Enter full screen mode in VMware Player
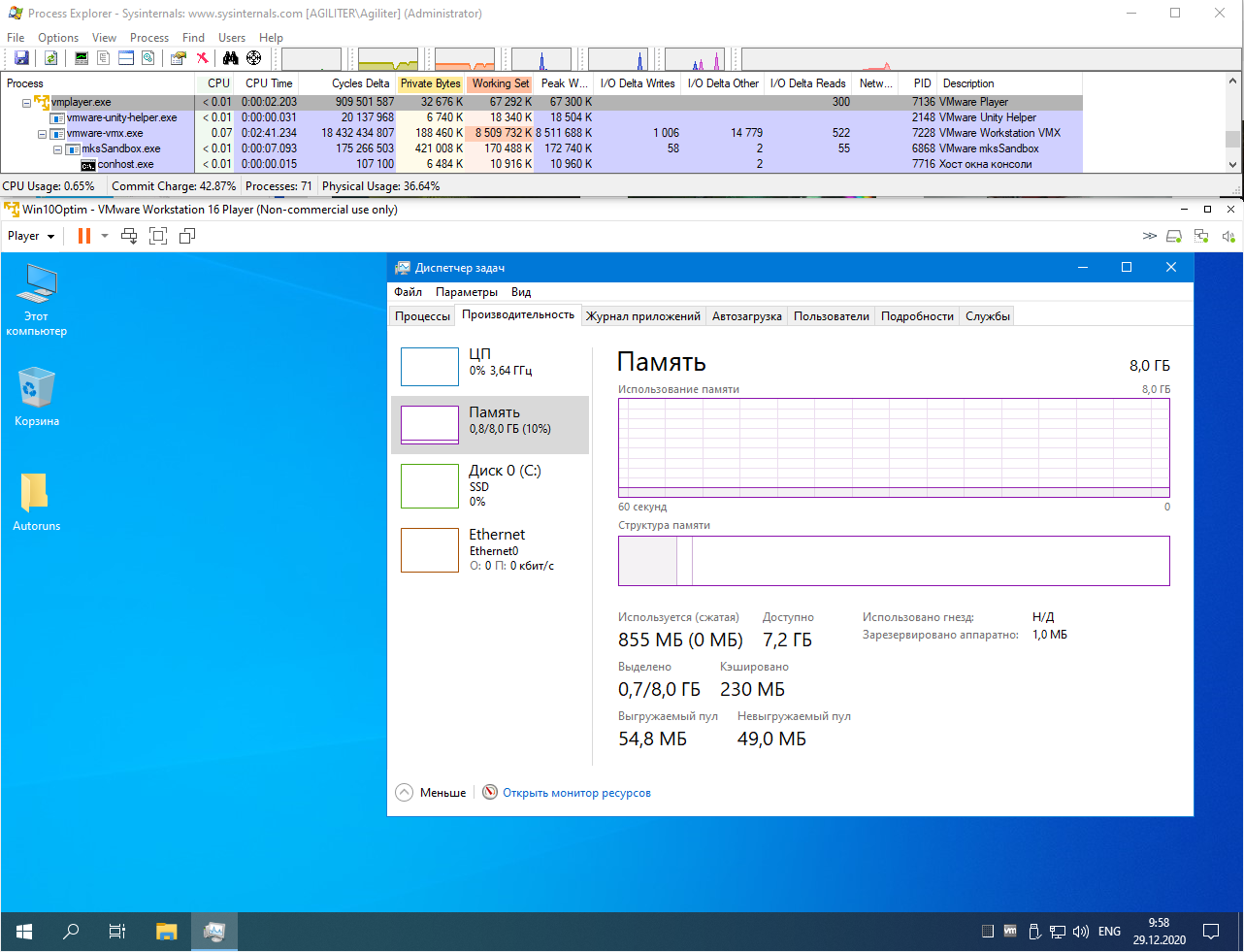Screen dimensions: 1244x952 (158, 236)
